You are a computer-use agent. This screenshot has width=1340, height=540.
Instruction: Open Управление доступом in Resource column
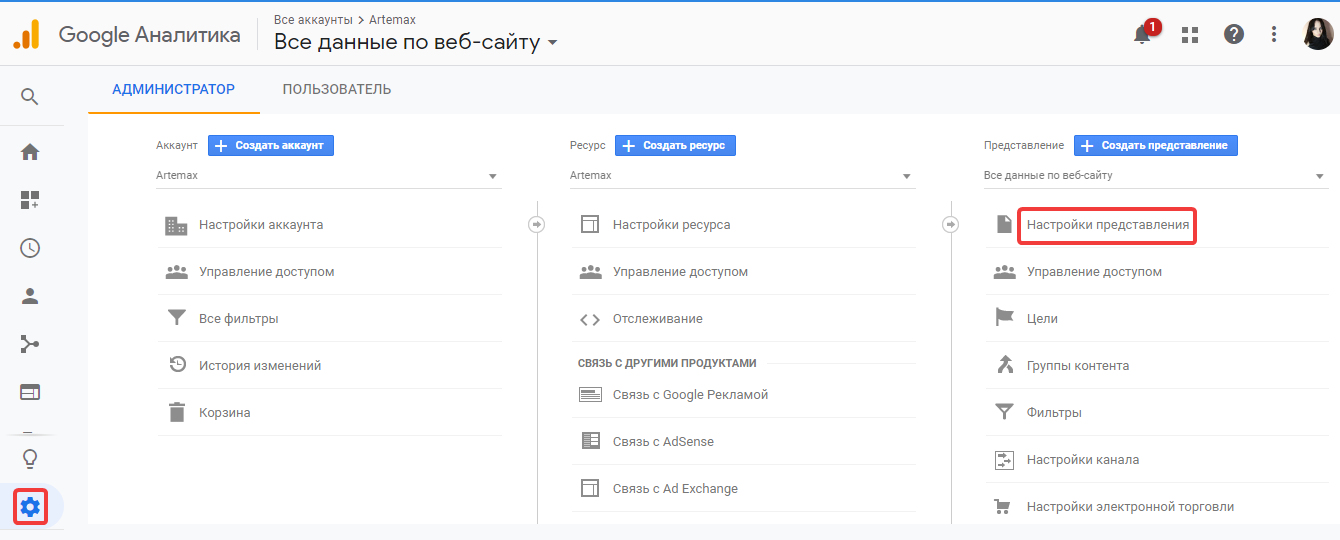680,272
